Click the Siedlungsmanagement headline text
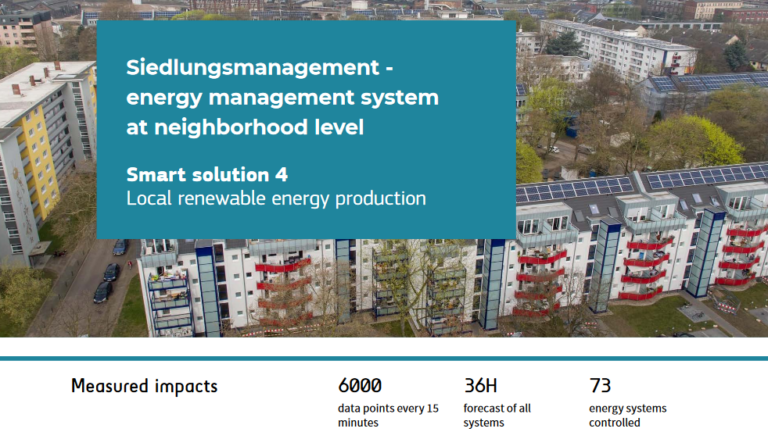This screenshot has height=432, width=768. (282, 97)
